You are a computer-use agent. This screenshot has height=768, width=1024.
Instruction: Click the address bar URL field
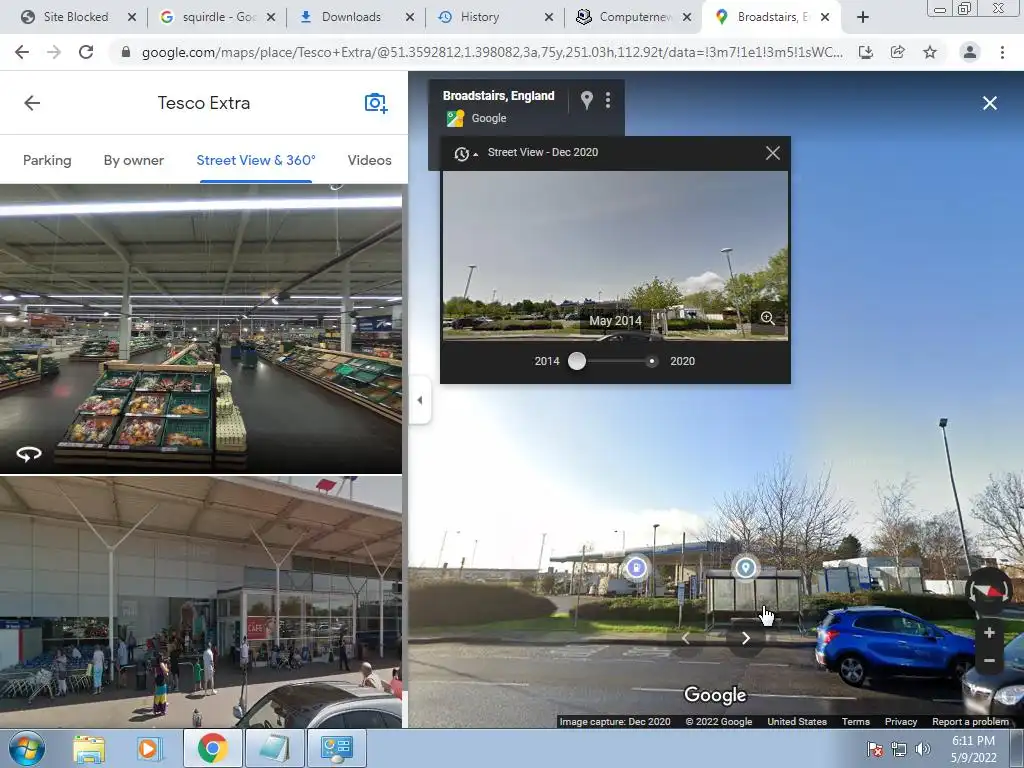coord(491,52)
